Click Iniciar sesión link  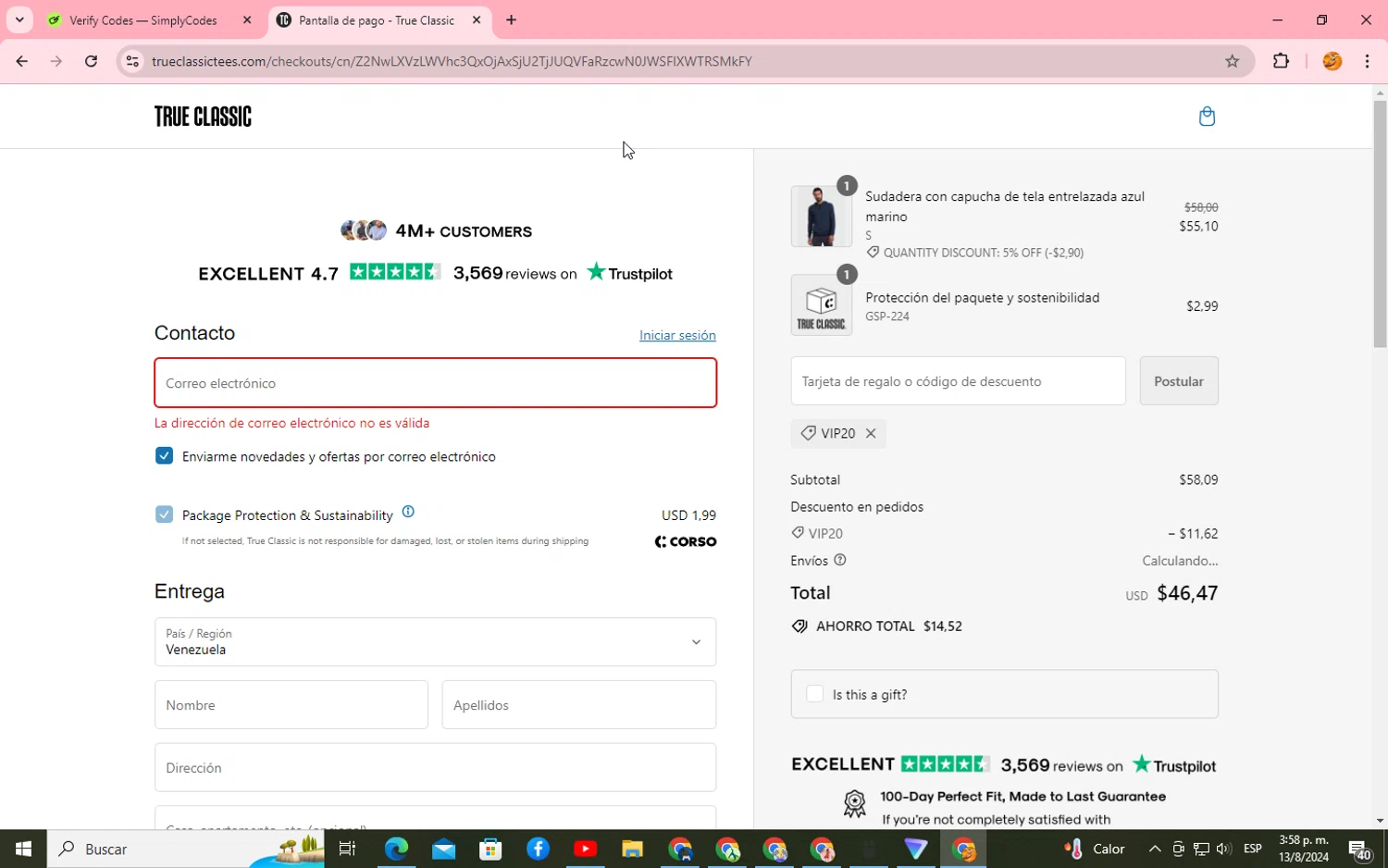pyautogui.click(x=677, y=335)
